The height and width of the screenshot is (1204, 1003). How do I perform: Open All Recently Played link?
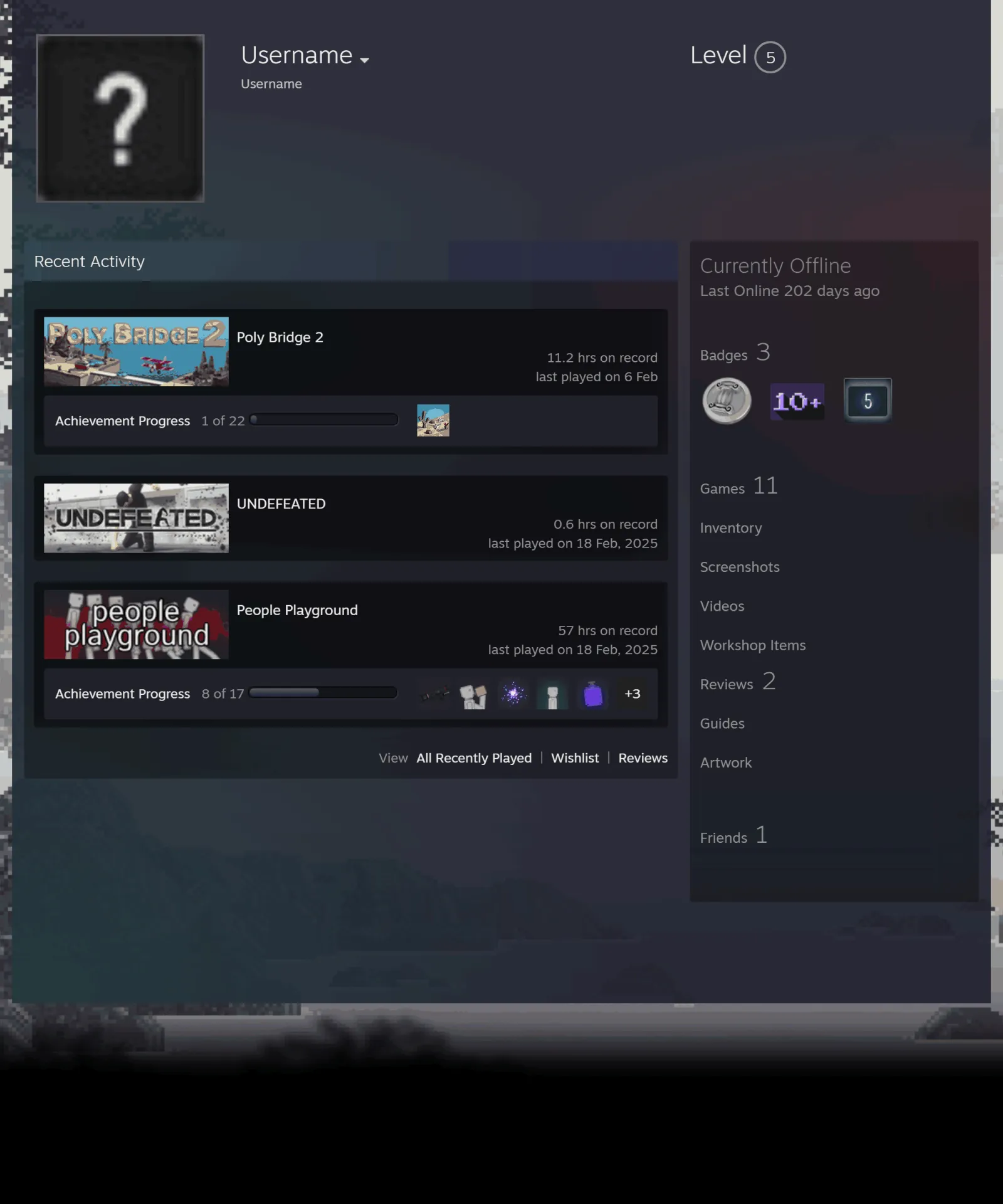coord(474,758)
